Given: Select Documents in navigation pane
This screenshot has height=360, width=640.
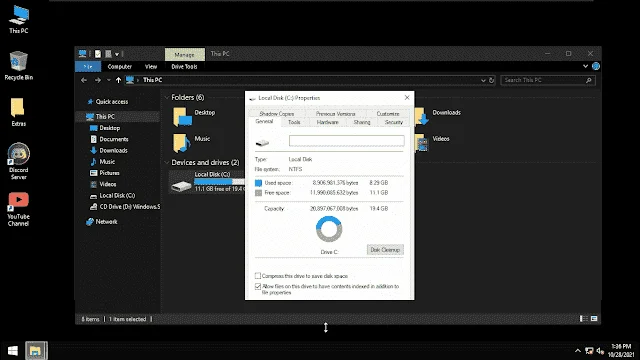Looking at the screenshot, I should [109, 139].
